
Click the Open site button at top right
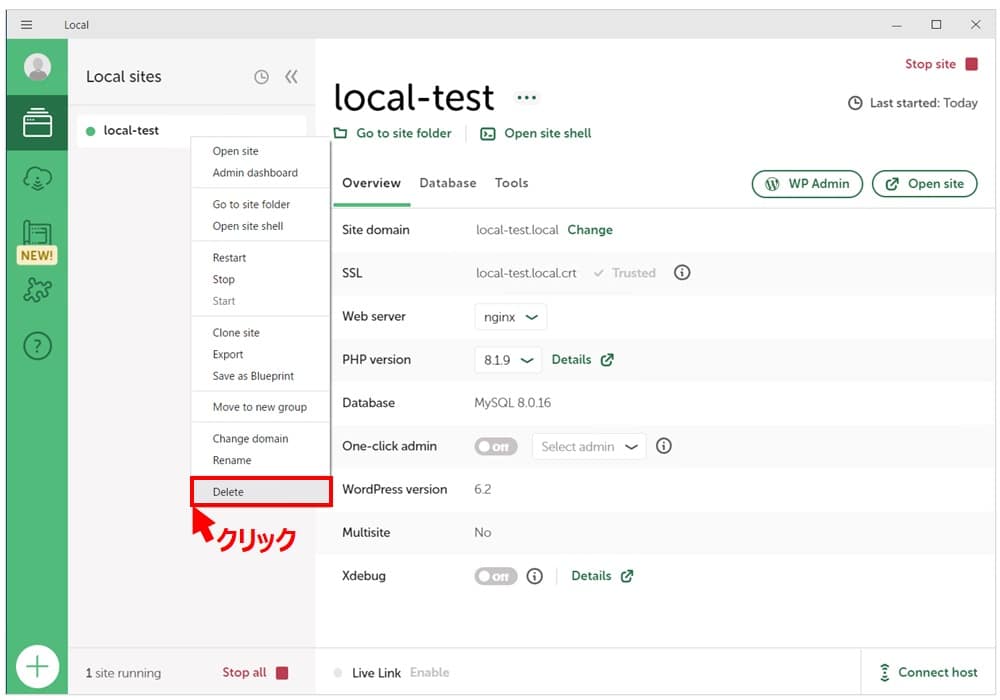tap(924, 184)
